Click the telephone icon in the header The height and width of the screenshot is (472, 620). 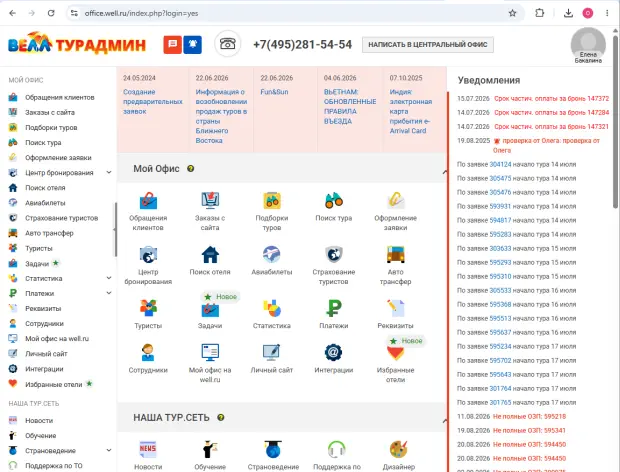click(x=228, y=43)
